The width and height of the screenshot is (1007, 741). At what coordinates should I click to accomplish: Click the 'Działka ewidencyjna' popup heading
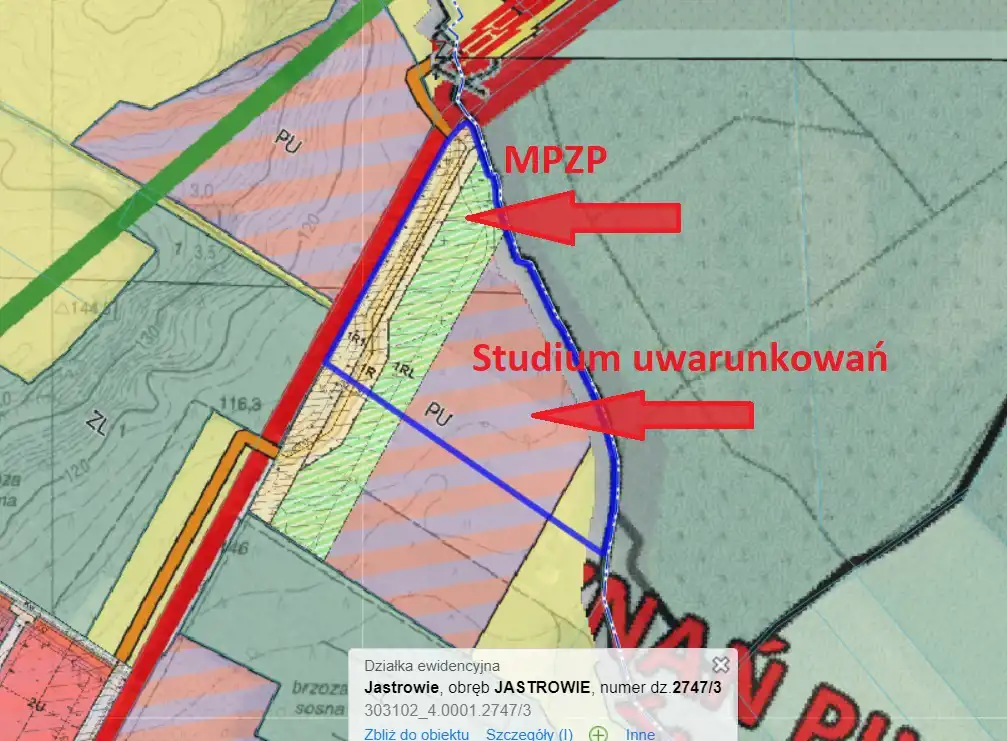point(432,665)
